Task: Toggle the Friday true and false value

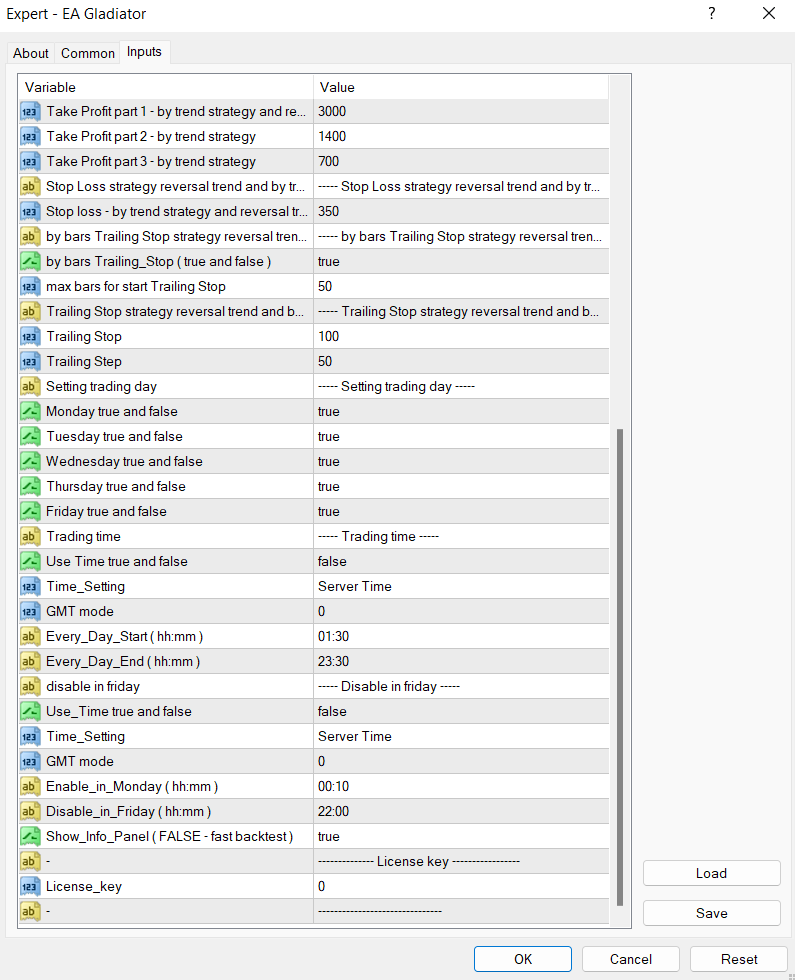Action: (x=460, y=511)
